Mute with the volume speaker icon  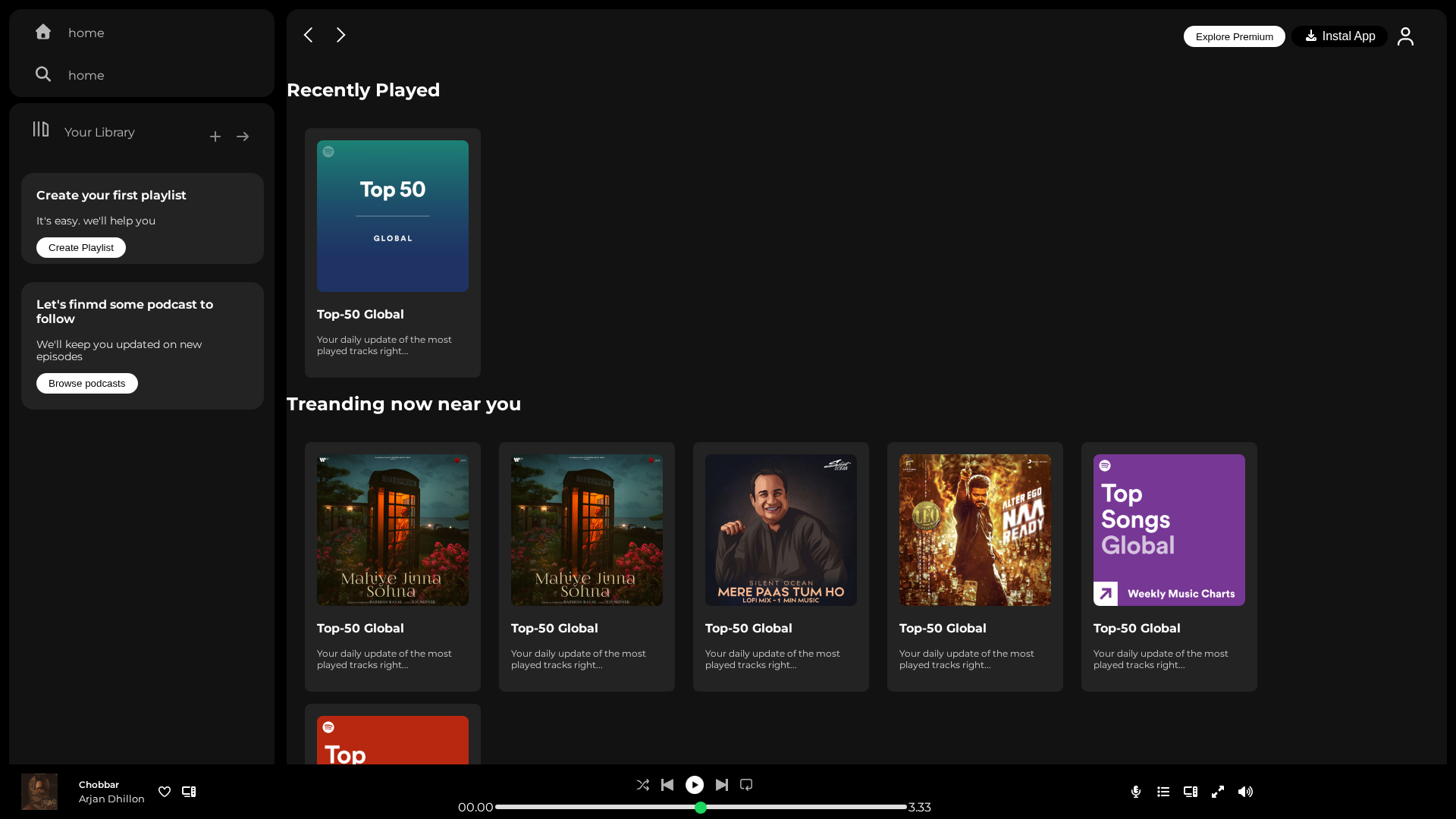click(1245, 792)
